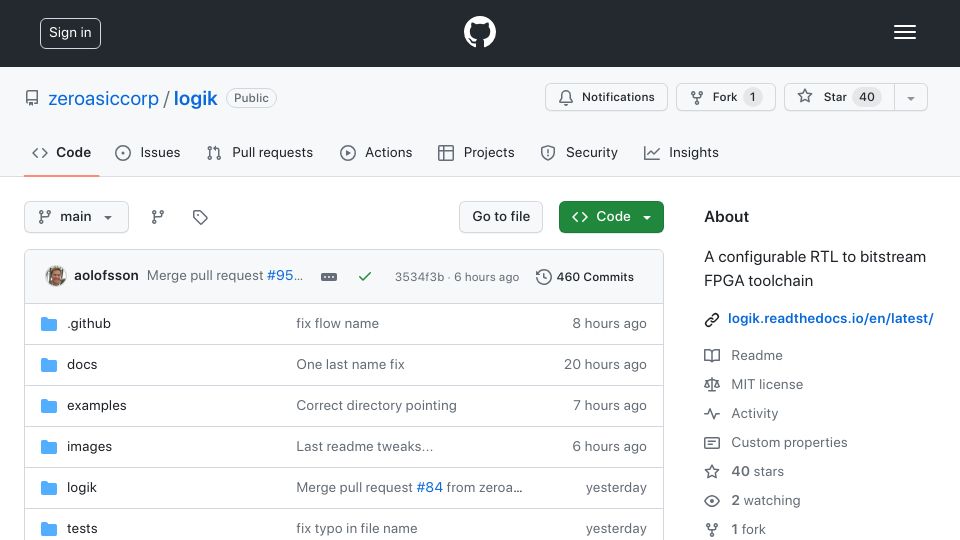Open Custom properties link
This screenshot has width=960, height=540.
coord(789,442)
